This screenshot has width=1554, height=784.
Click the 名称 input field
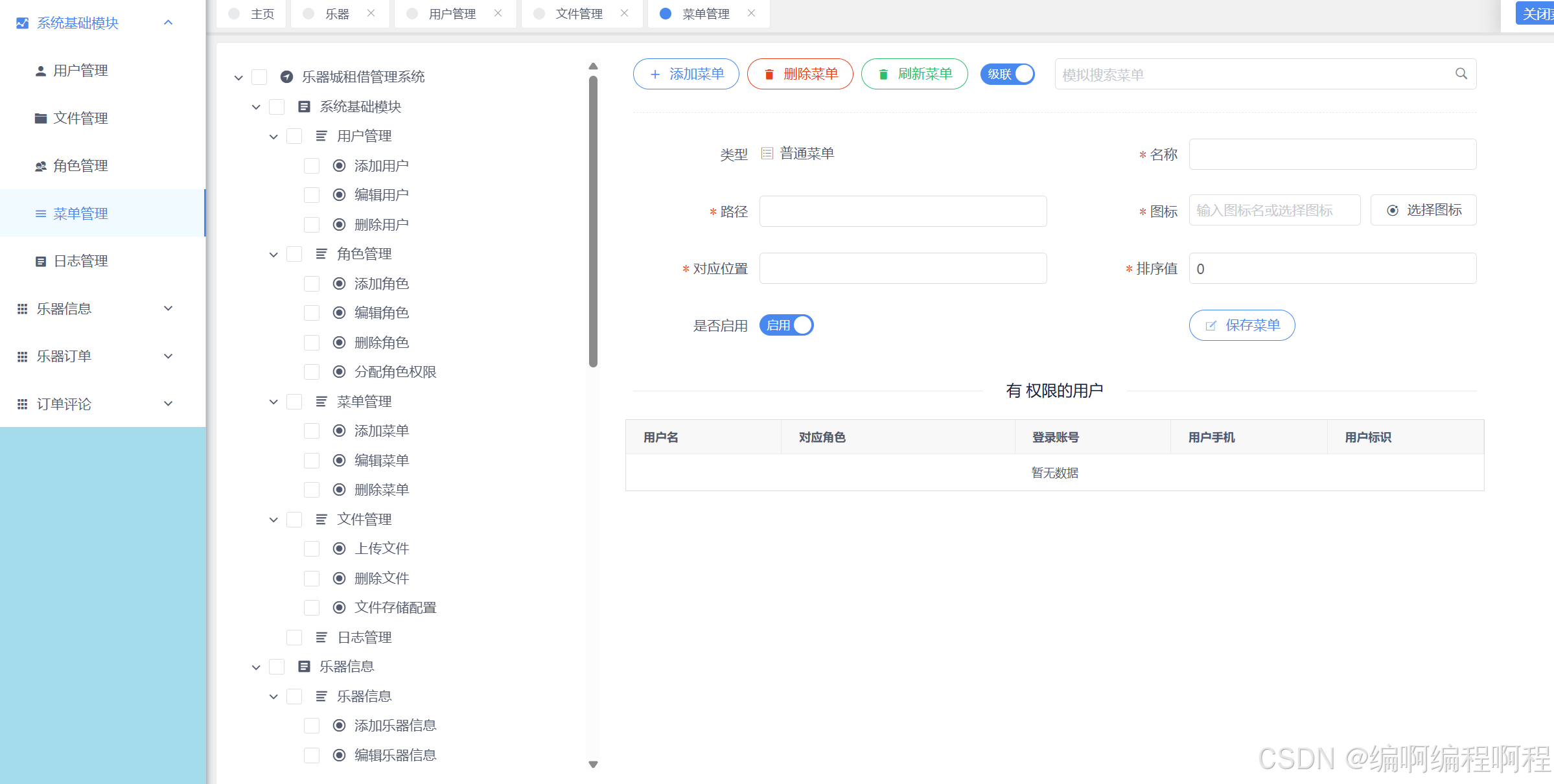1332,154
